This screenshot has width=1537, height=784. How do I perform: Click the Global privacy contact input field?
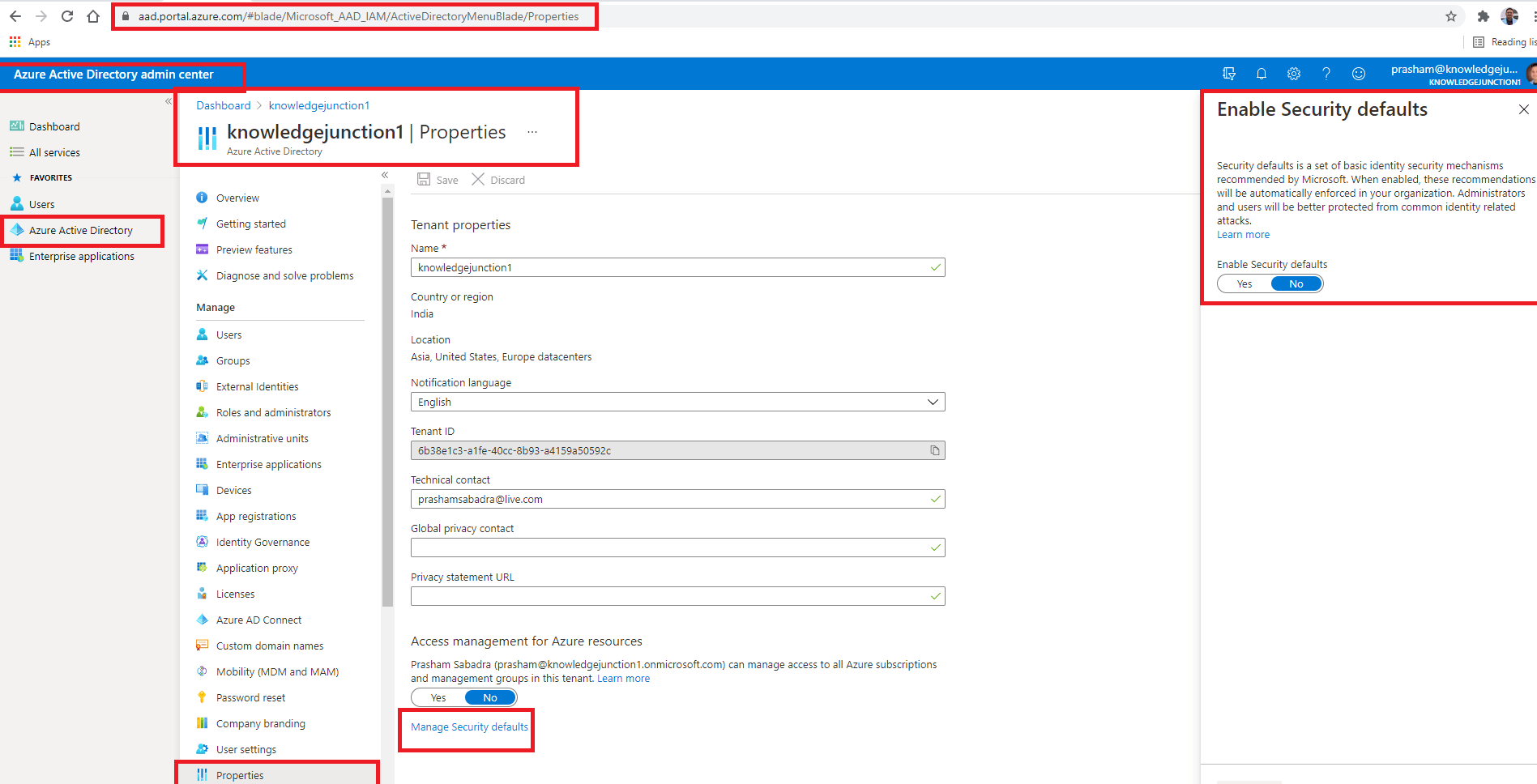coord(677,548)
